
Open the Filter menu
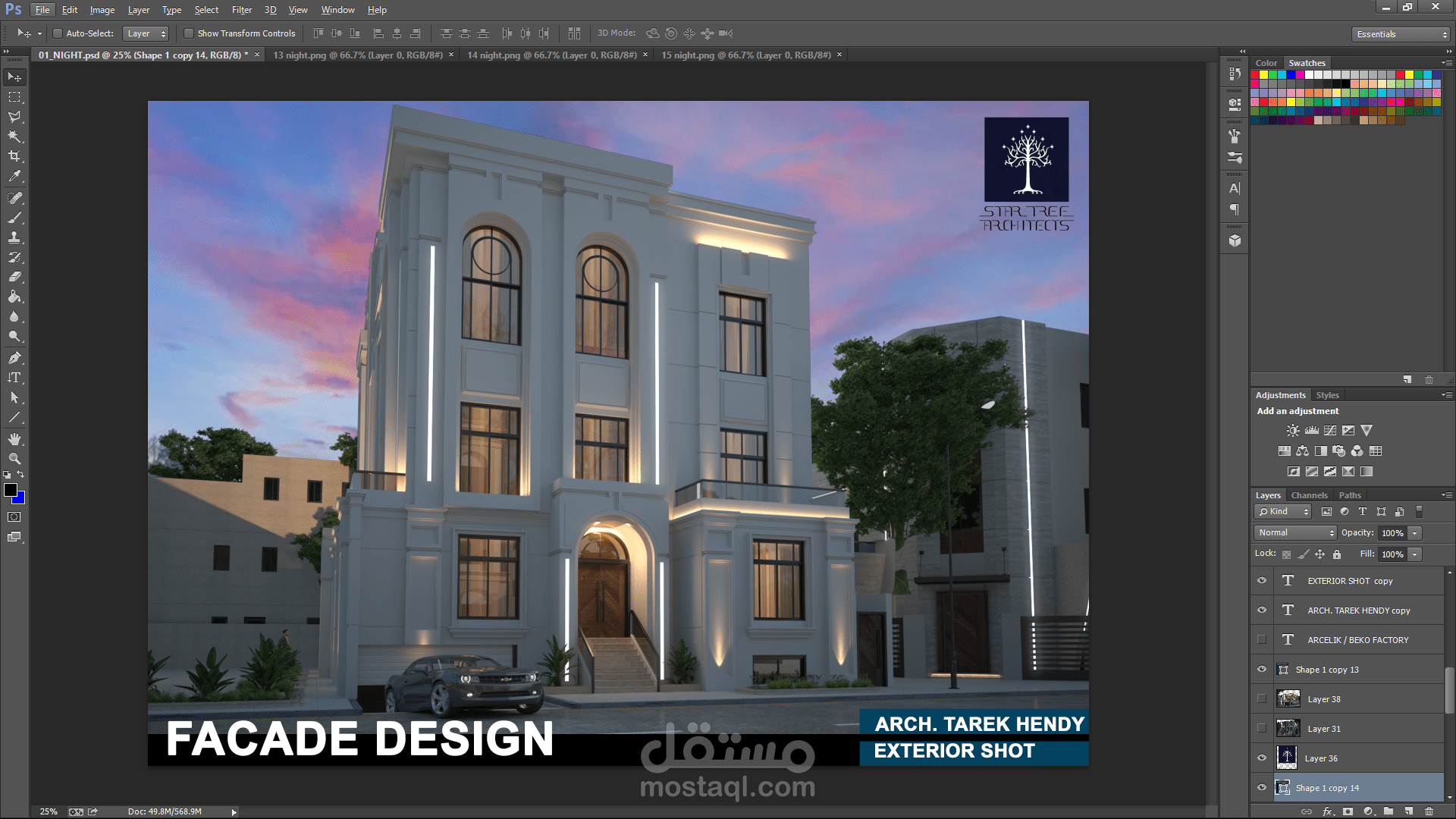(241, 10)
